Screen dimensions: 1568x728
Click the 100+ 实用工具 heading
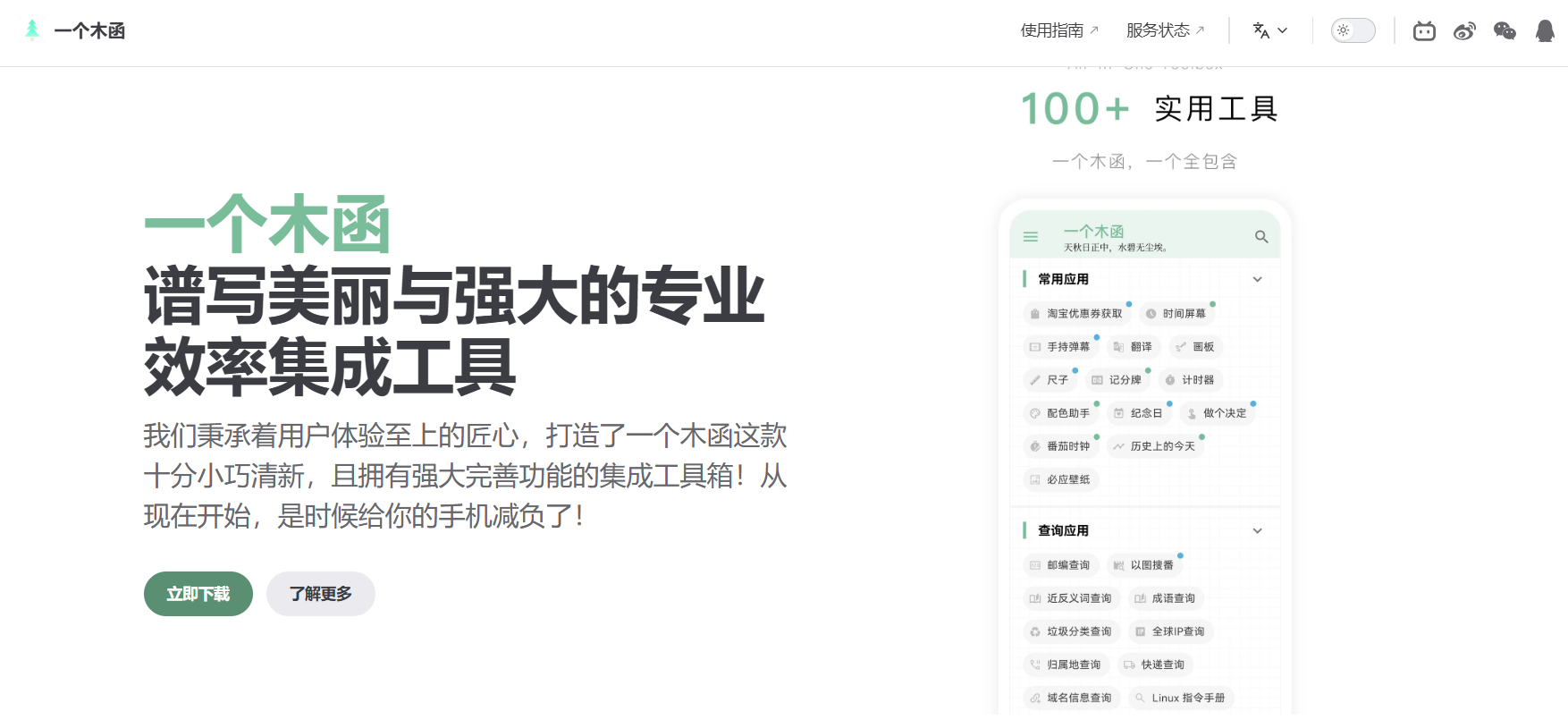click(x=1150, y=109)
